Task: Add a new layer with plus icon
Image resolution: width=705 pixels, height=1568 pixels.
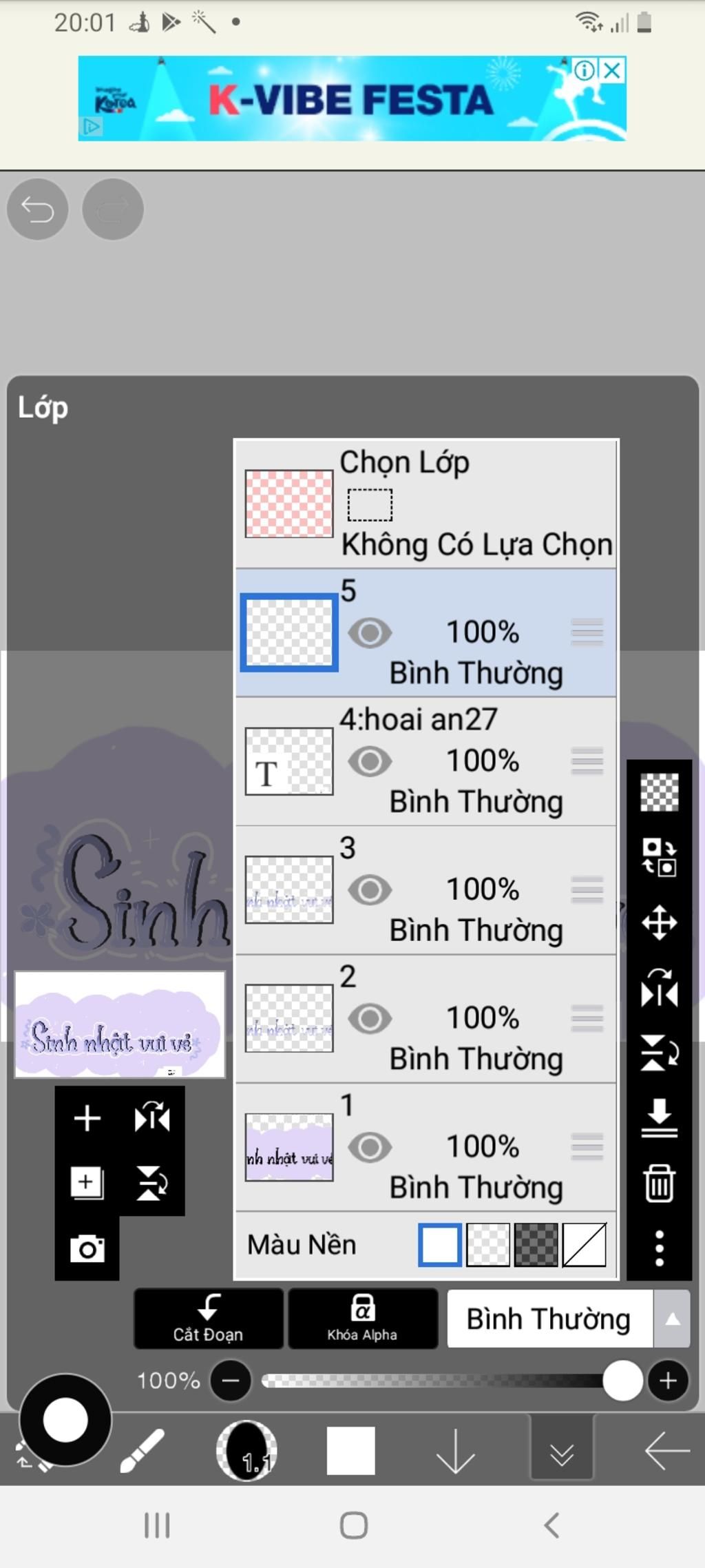Action: click(x=87, y=1117)
